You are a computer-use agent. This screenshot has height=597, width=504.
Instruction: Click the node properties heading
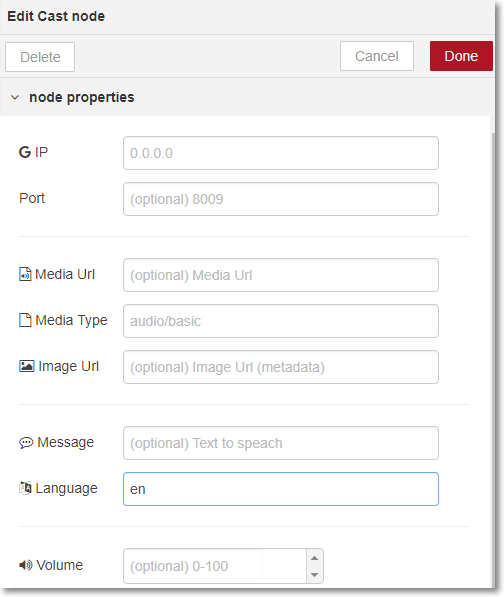tap(82, 97)
